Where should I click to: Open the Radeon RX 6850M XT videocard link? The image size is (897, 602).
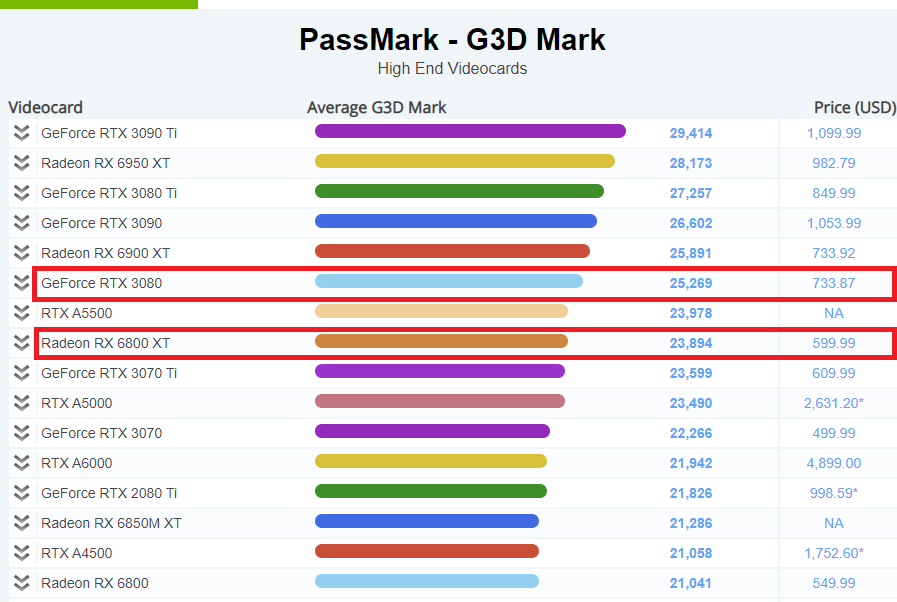111,523
